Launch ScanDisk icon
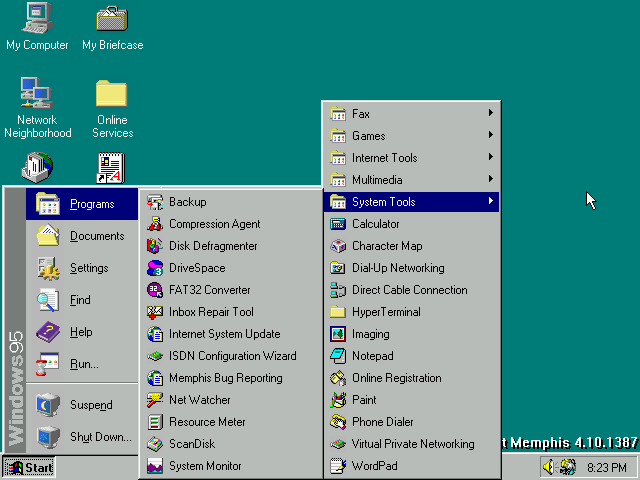 tap(155, 444)
